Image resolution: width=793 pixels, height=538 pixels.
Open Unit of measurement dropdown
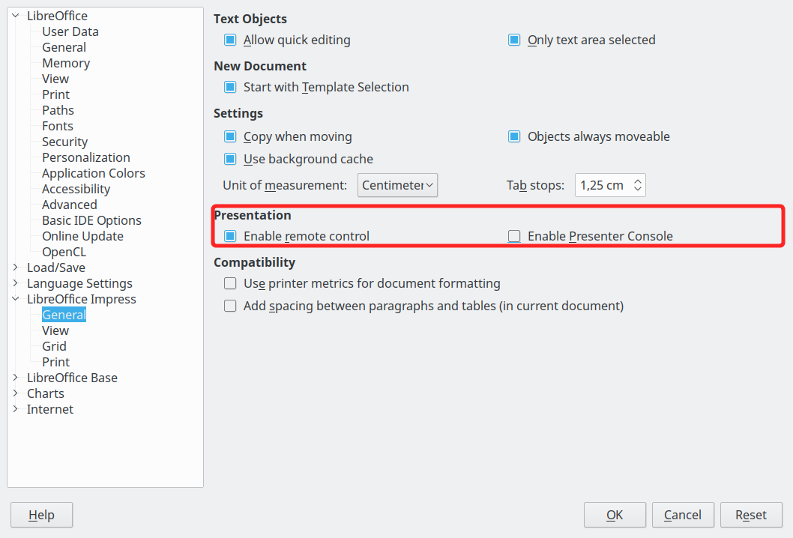(398, 185)
